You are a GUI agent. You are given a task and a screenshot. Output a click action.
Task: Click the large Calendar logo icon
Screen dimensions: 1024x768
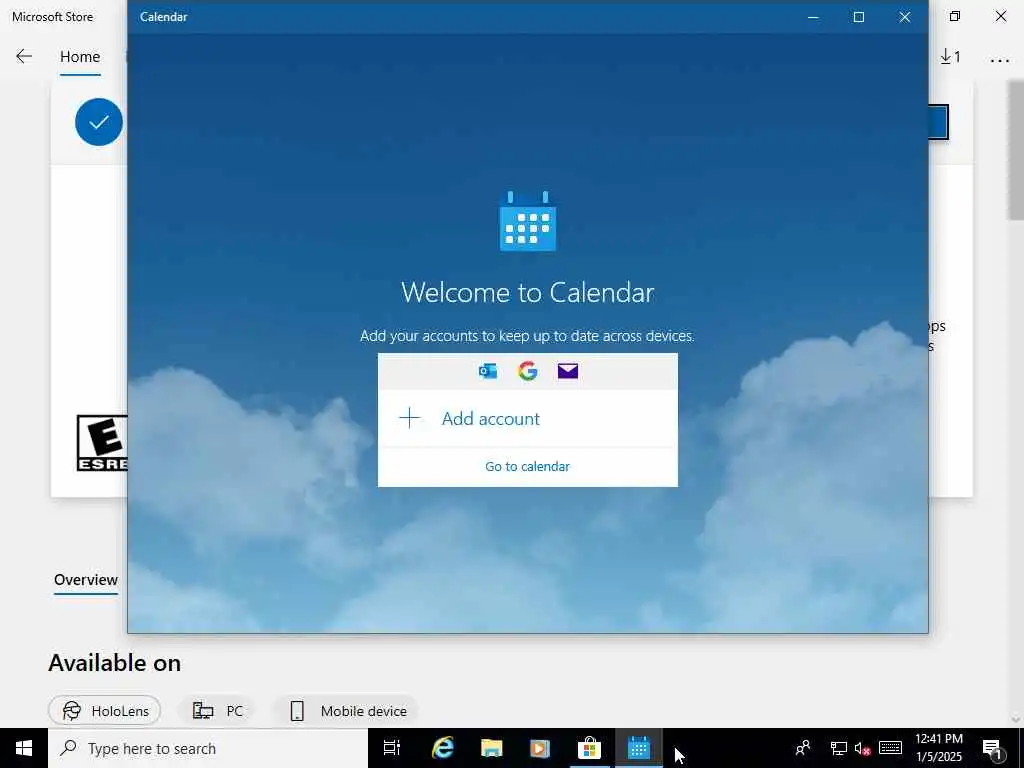[x=528, y=221]
